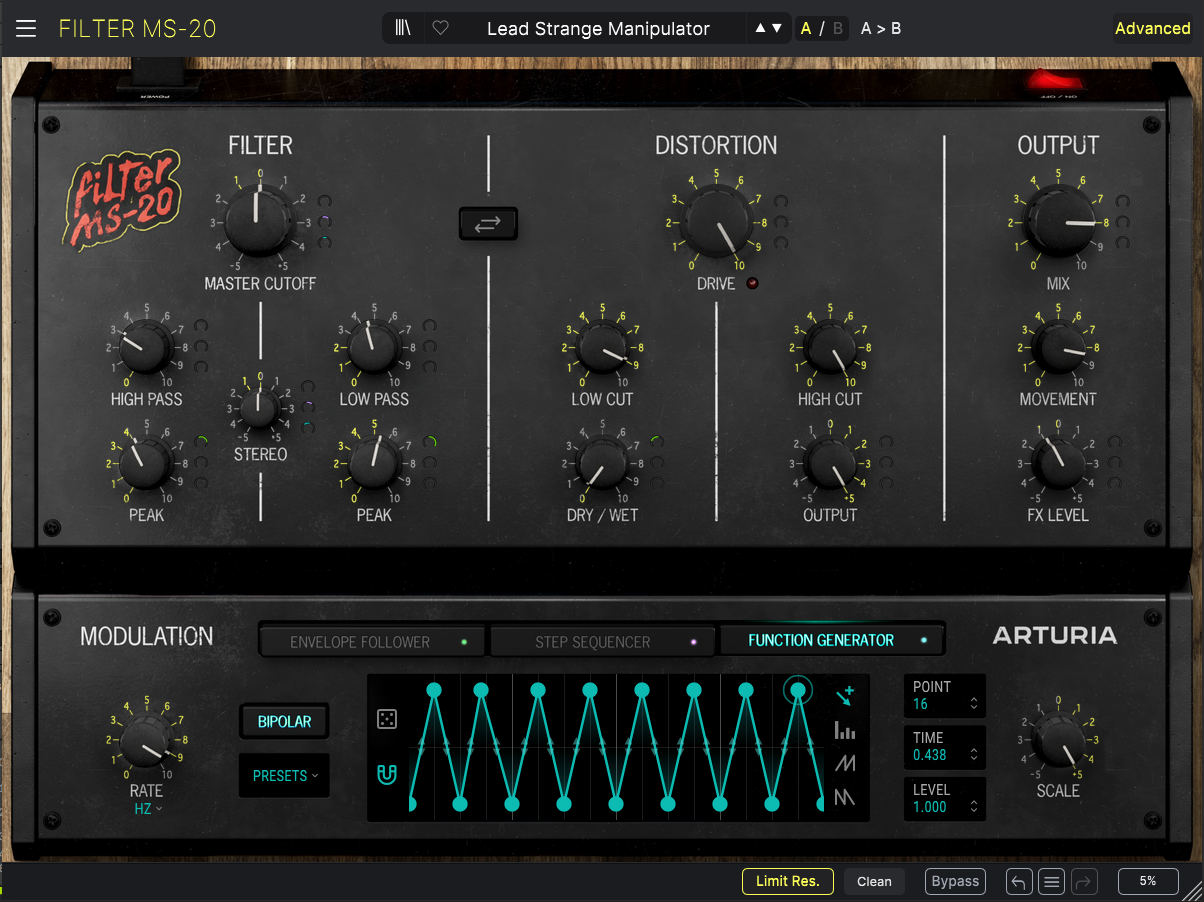Randomize the function with the dice icon
1204x902 pixels.
[387, 719]
